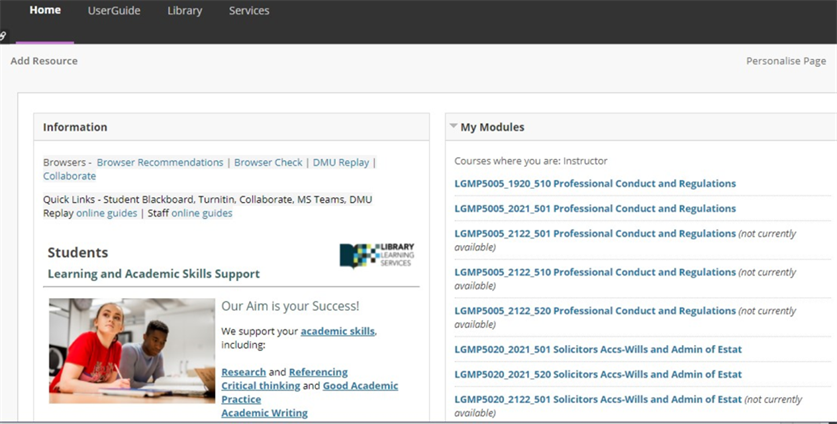Click the Information panel header
This screenshot has height=424, width=837.
[232, 127]
